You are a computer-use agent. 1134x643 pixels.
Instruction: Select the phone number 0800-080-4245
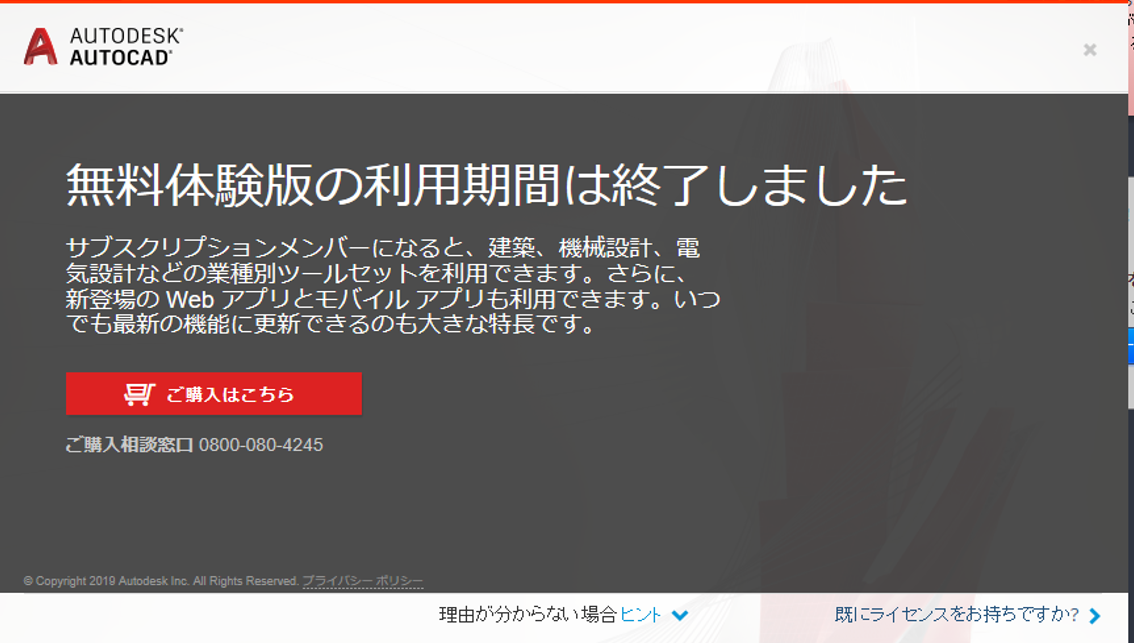[x=261, y=445]
